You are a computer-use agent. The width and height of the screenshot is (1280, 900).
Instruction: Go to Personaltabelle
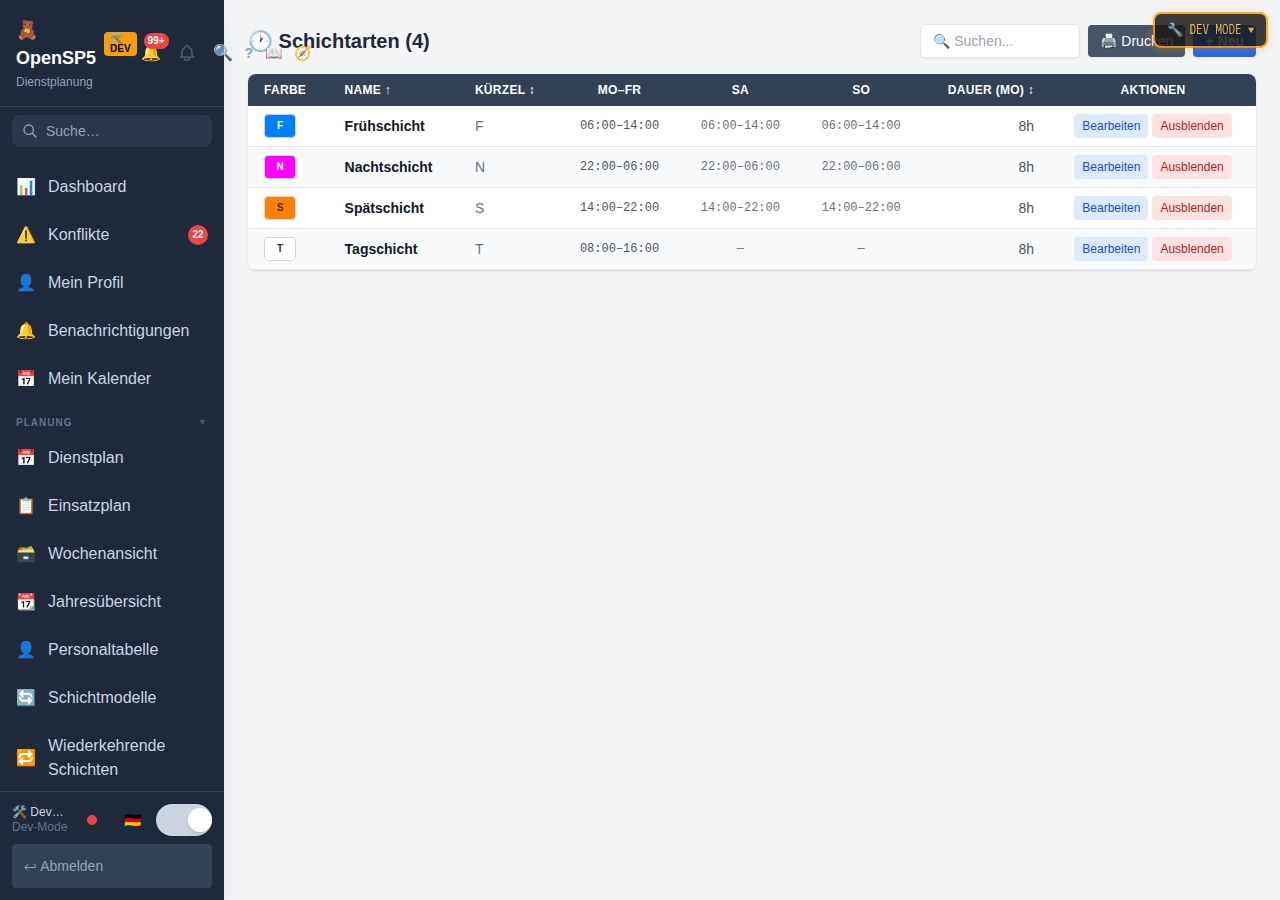112,649
